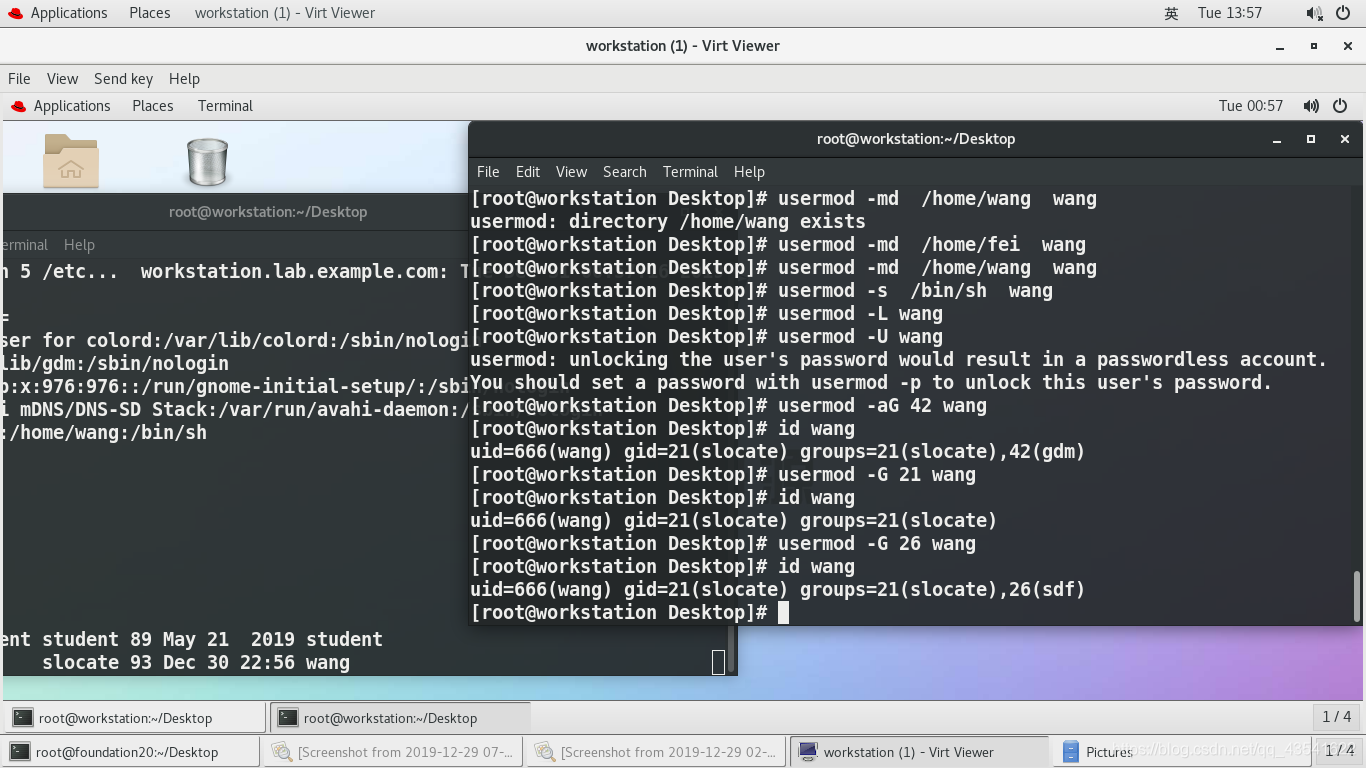Open front terminal View menu
This screenshot has width=1366, height=768.
coord(571,172)
